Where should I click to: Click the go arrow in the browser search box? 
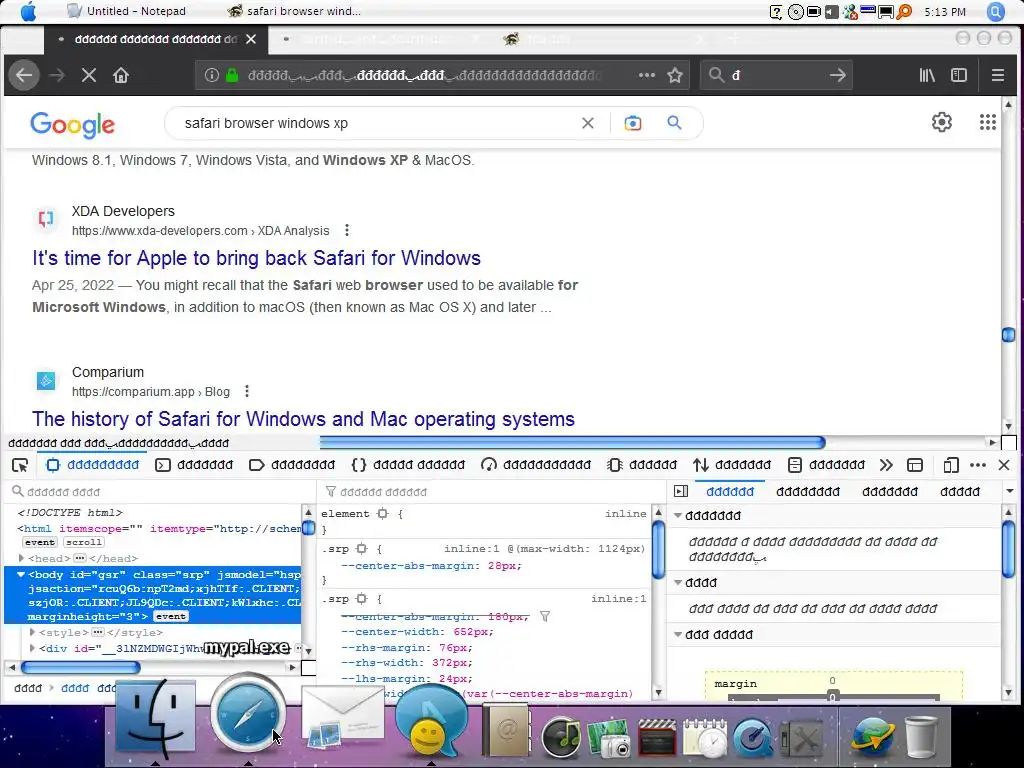click(x=837, y=75)
